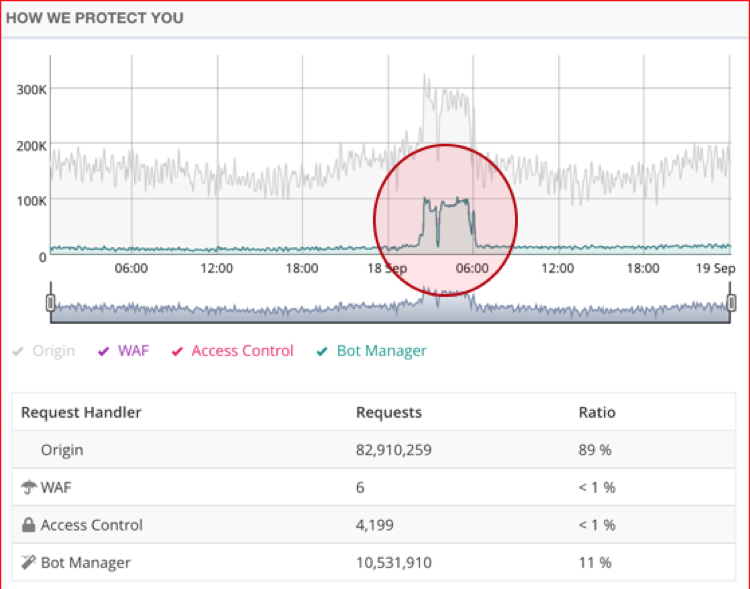This screenshot has height=589, width=750.
Task: Click the right time-range slider handle
Action: [731, 302]
